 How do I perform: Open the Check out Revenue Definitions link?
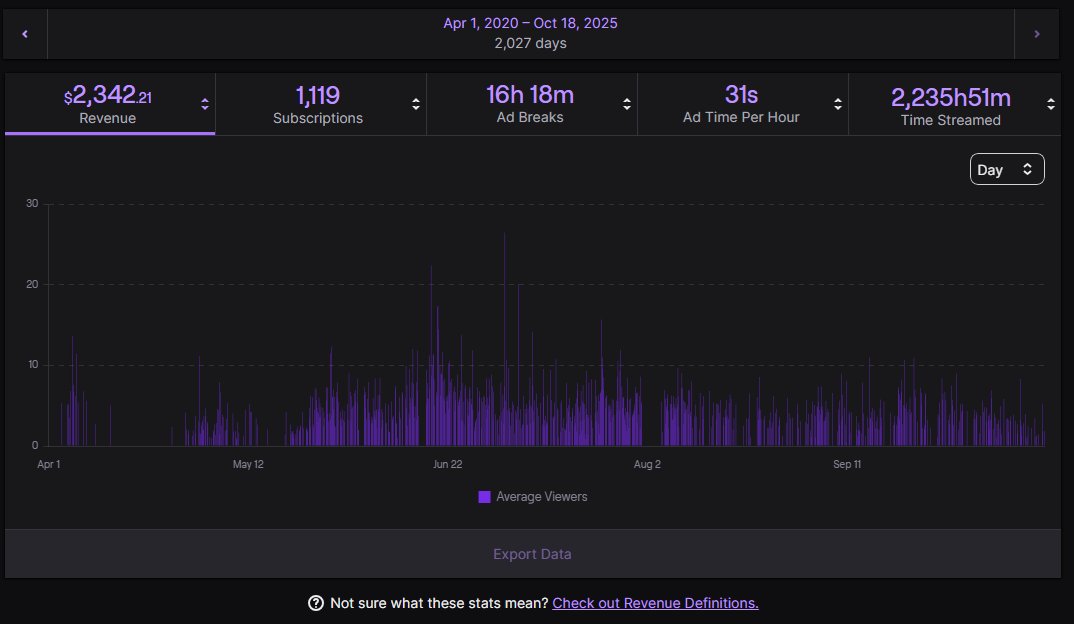(654, 603)
